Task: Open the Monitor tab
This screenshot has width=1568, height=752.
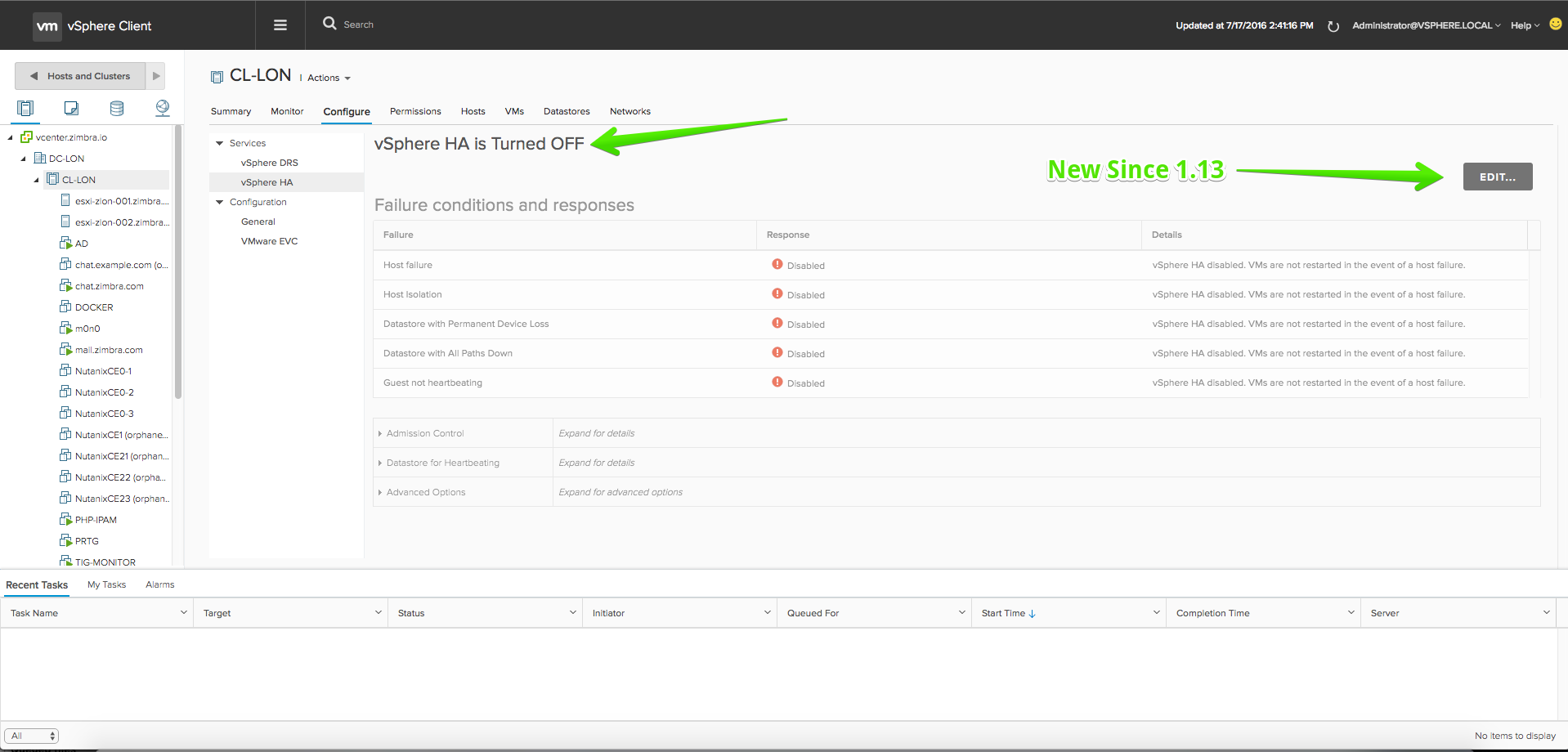Action: click(287, 111)
